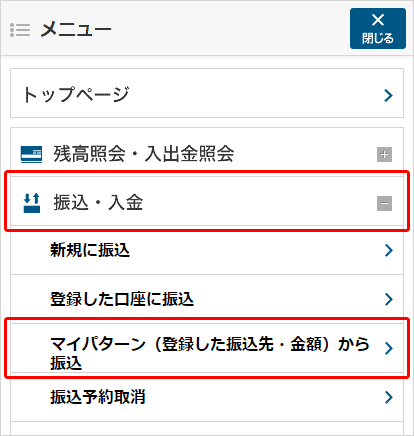Open 振込予約取消 entry
Viewport: 414px width, 436px height.
pos(207,397)
